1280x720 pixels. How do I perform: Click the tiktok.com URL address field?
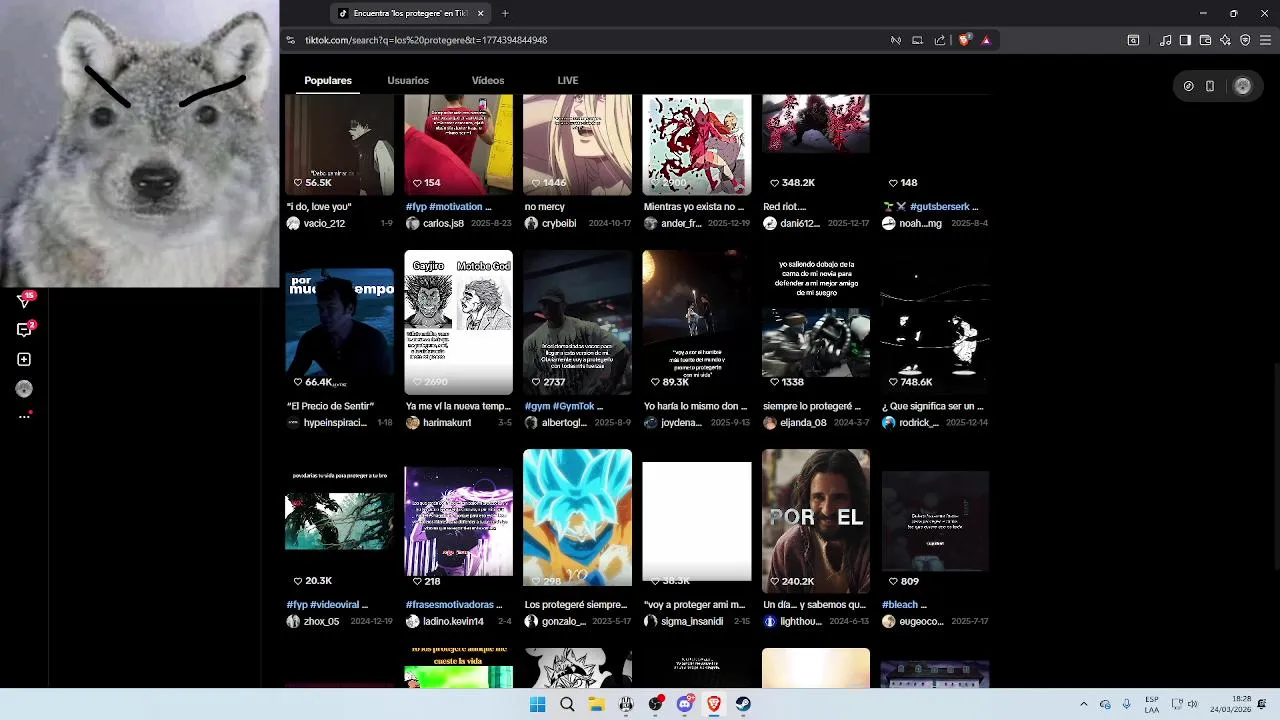tap(590, 40)
